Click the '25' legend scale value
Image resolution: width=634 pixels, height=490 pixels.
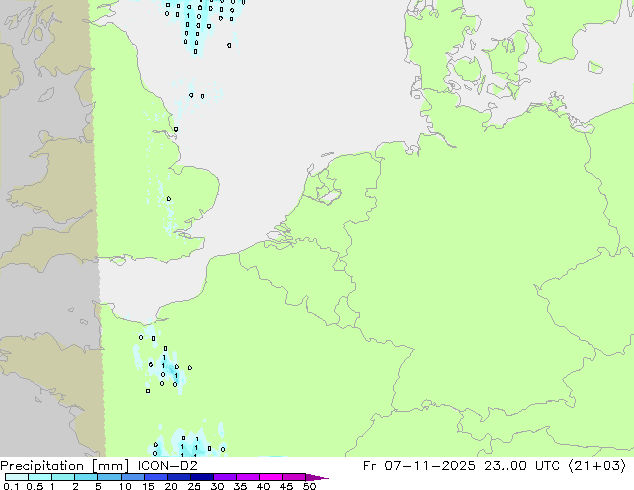[x=194, y=486]
